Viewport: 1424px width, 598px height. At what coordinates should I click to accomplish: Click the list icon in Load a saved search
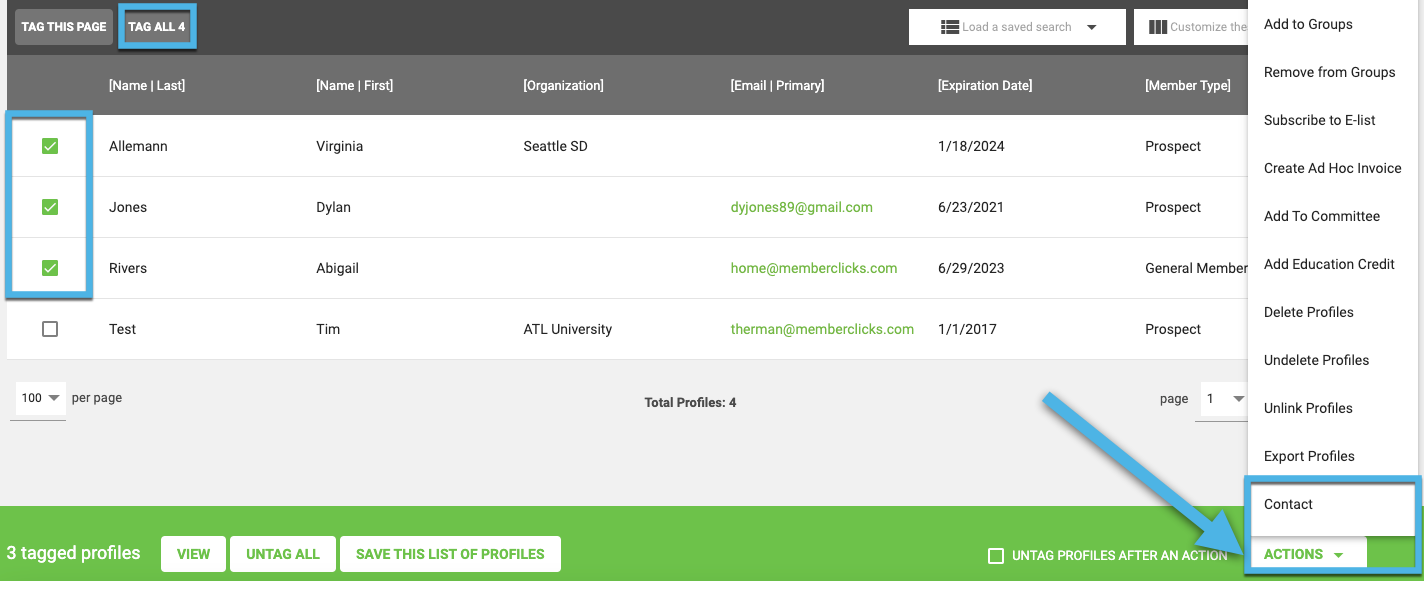(x=950, y=27)
